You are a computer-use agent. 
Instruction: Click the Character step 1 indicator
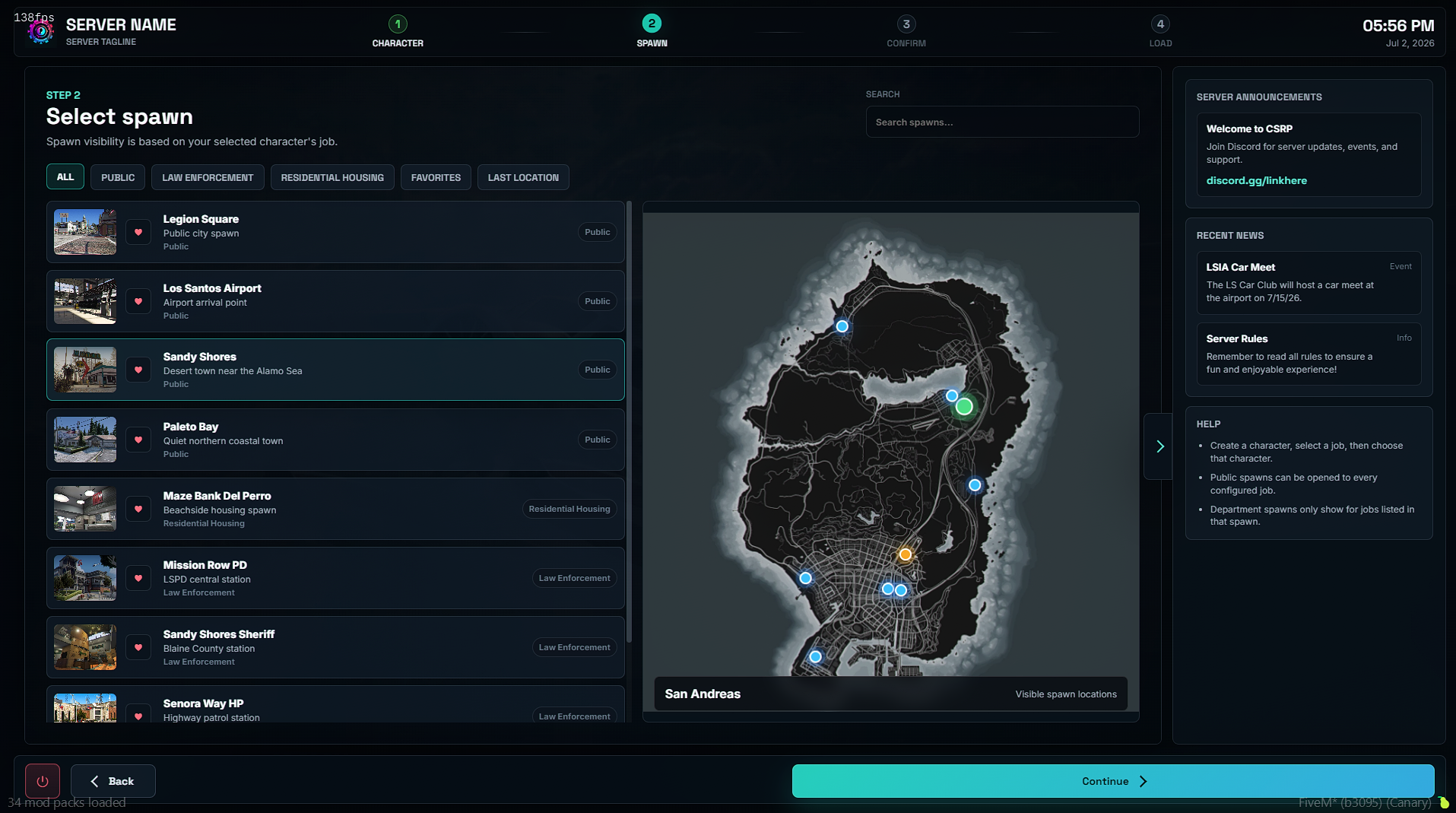tap(398, 32)
